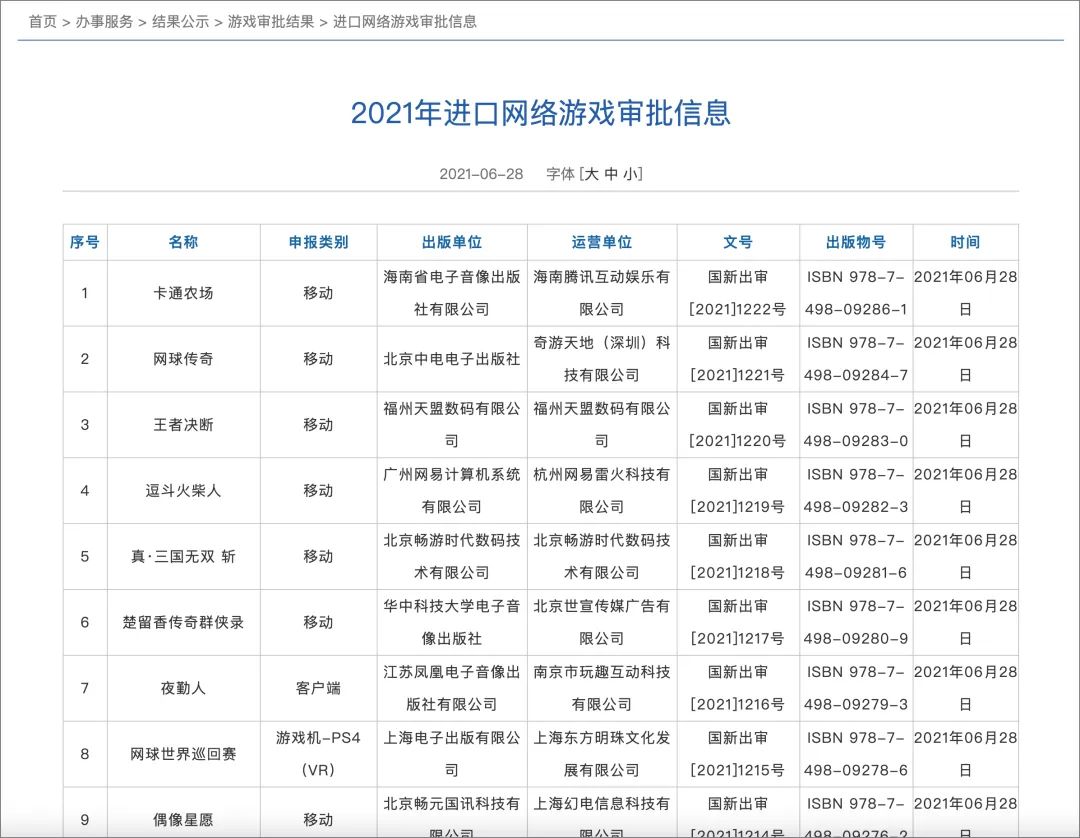Image resolution: width=1080 pixels, height=838 pixels.
Task: Click the 首页 breadcrumb link
Action: (x=42, y=21)
